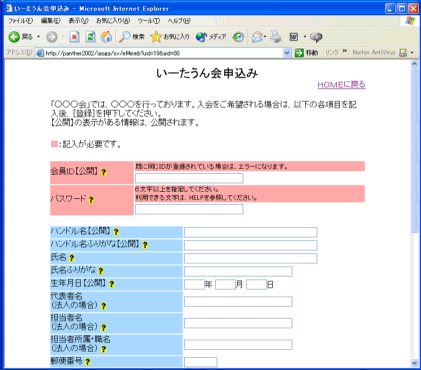
Task: Go to the Home page icon
Action: tap(106, 37)
